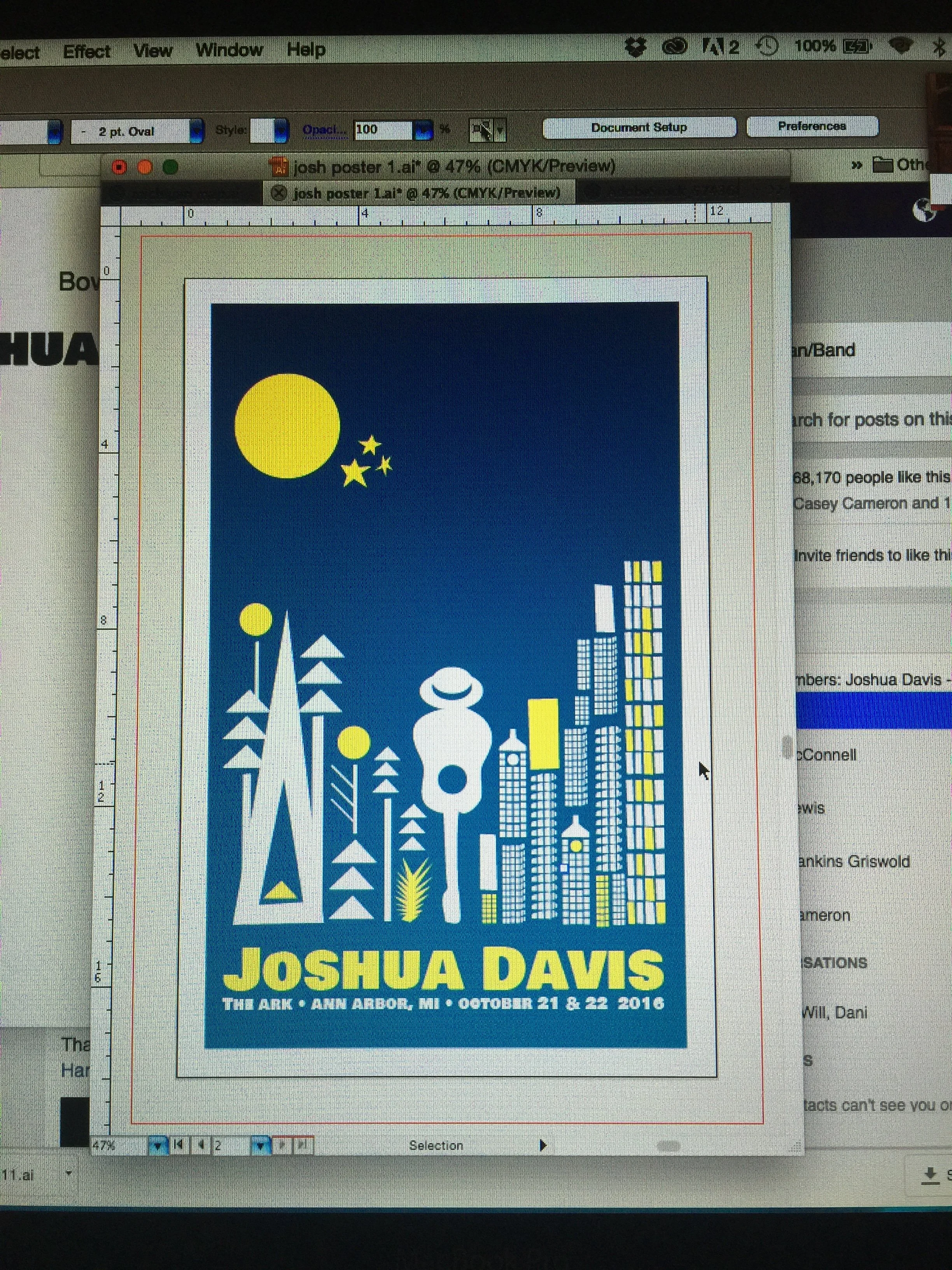Open the Time Machine clock icon
The image size is (952, 1270).
click(x=767, y=47)
